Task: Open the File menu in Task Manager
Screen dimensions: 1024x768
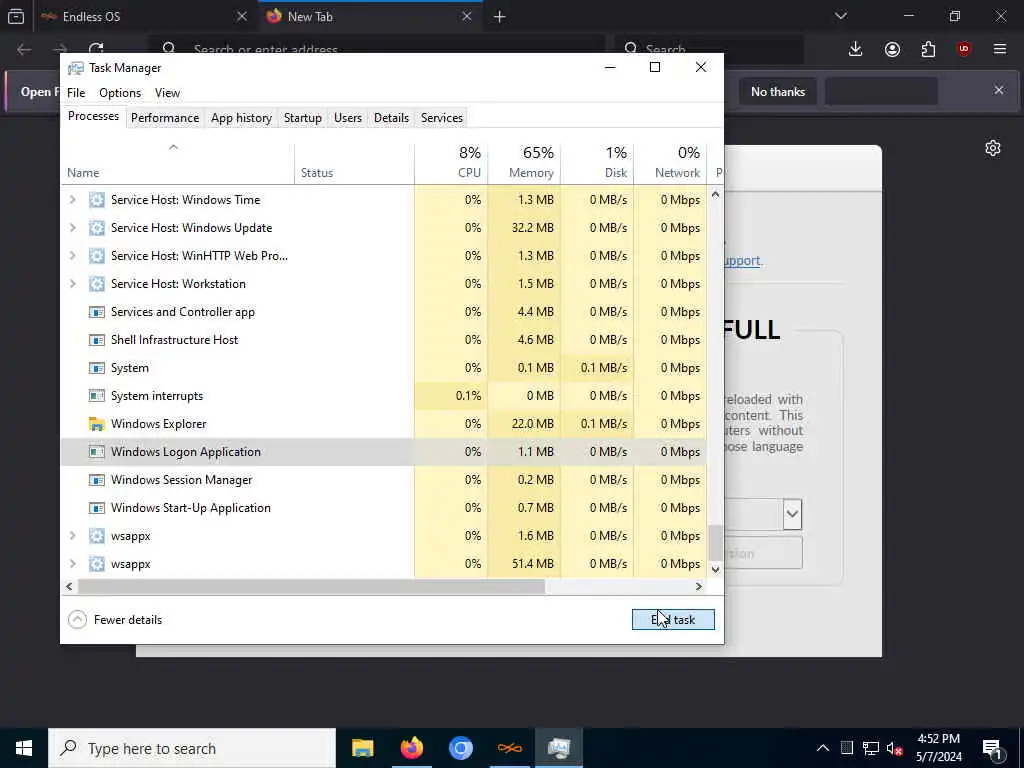Action: [x=76, y=93]
